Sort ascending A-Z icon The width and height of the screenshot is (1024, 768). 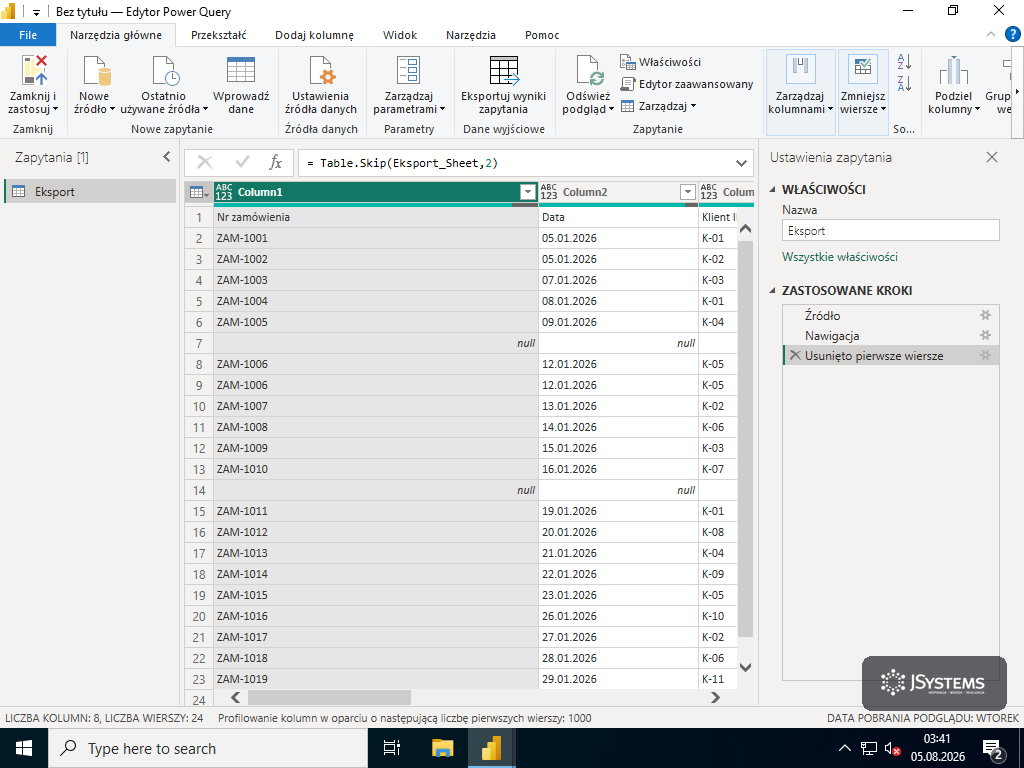[x=904, y=62]
